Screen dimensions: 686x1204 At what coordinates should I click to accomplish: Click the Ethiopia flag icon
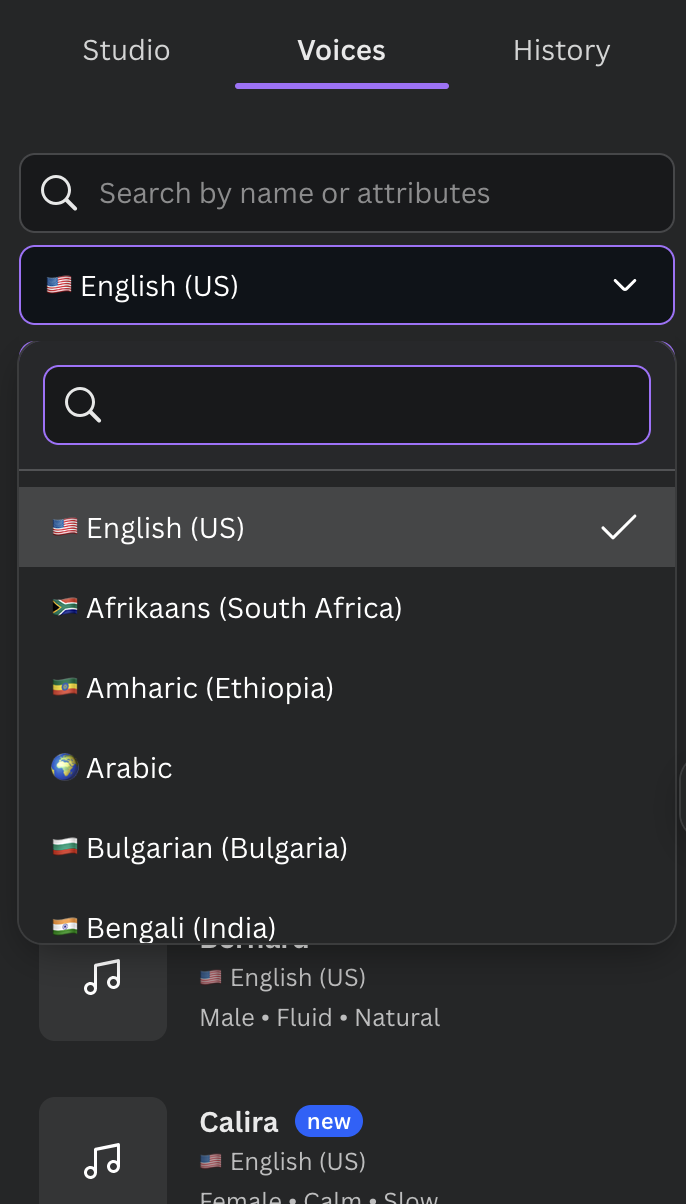64,687
